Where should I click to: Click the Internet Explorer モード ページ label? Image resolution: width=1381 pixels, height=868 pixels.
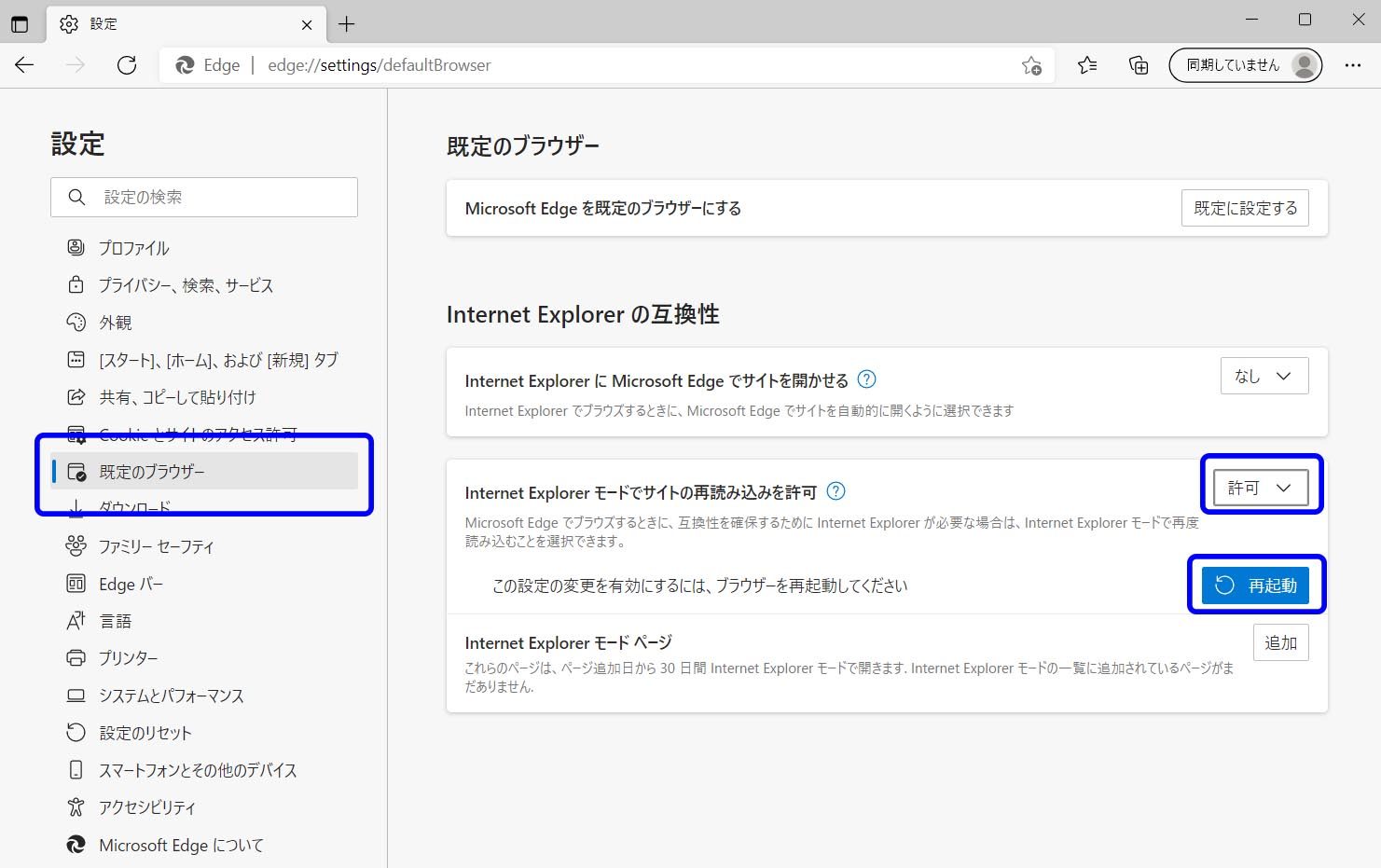tap(568, 642)
